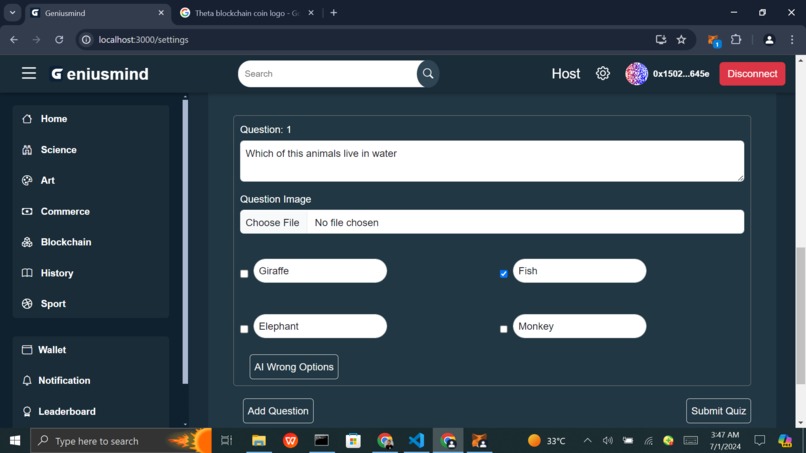Open Chrome profile icon
The width and height of the screenshot is (806, 453).
pyautogui.click(x=769, y=40)
